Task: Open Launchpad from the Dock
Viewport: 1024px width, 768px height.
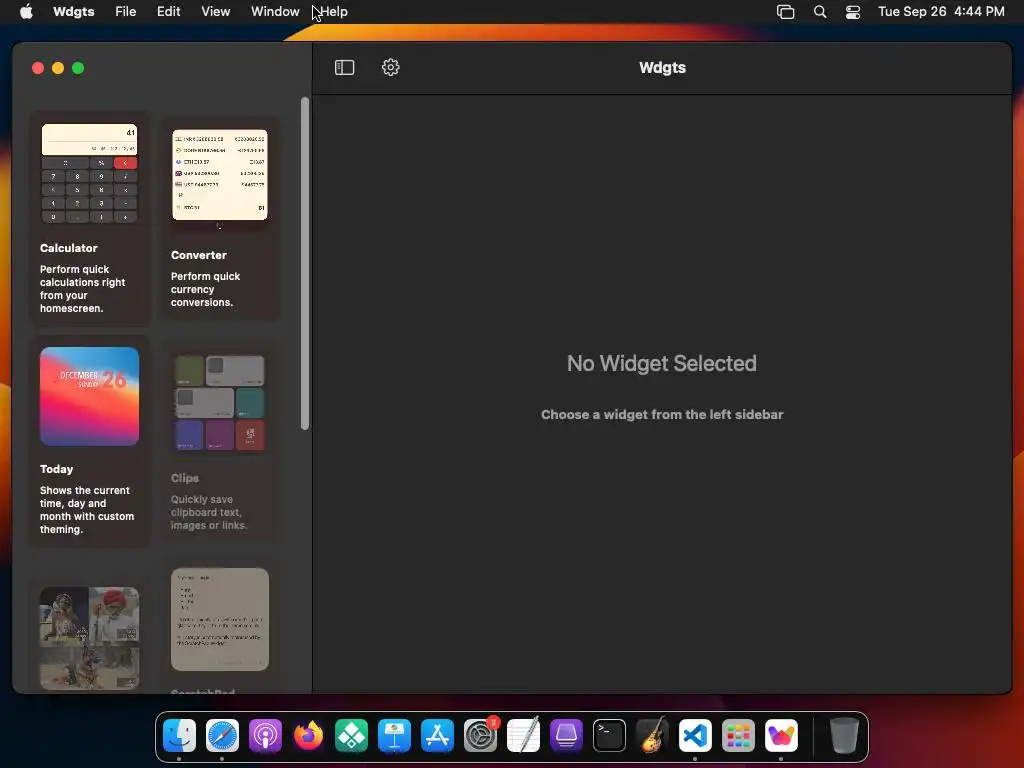Action: (x=738, y=735)
